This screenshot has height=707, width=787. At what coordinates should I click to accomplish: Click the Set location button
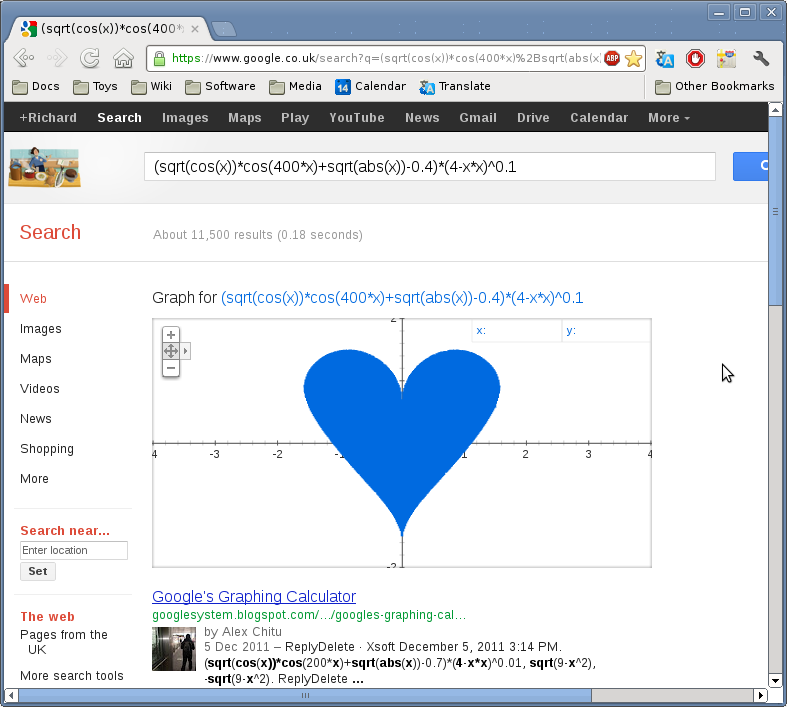(38, 572)
